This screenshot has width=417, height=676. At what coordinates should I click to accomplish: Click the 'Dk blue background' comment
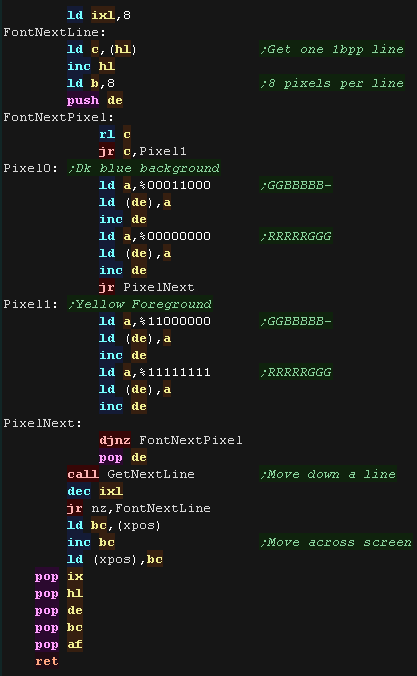(144, 168)
